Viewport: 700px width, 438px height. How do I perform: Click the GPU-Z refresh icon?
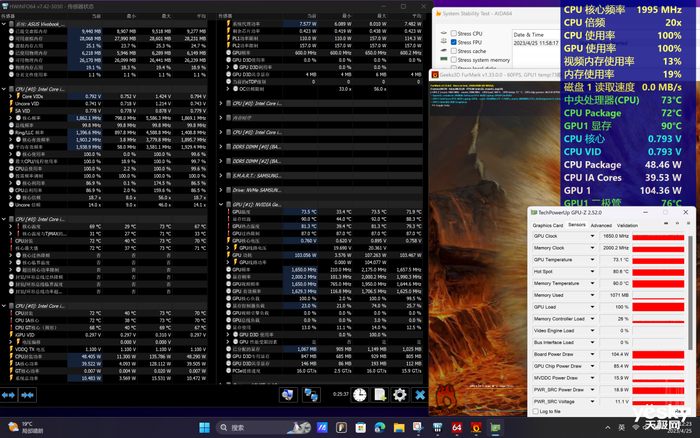tap(677, 223)
